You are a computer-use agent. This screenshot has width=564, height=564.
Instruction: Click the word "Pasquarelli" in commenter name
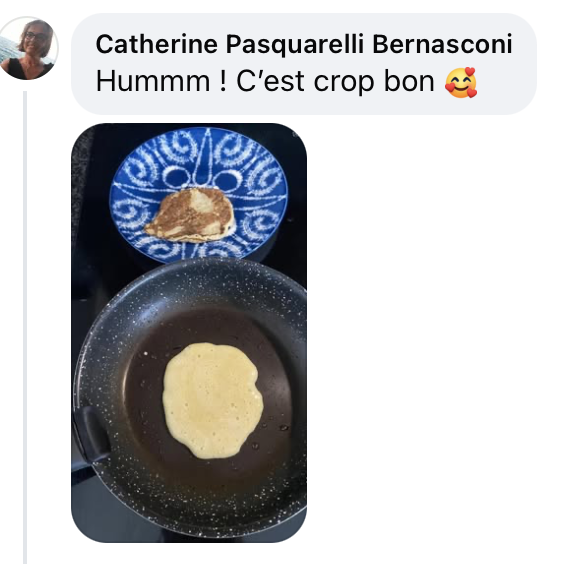(295, 44)
